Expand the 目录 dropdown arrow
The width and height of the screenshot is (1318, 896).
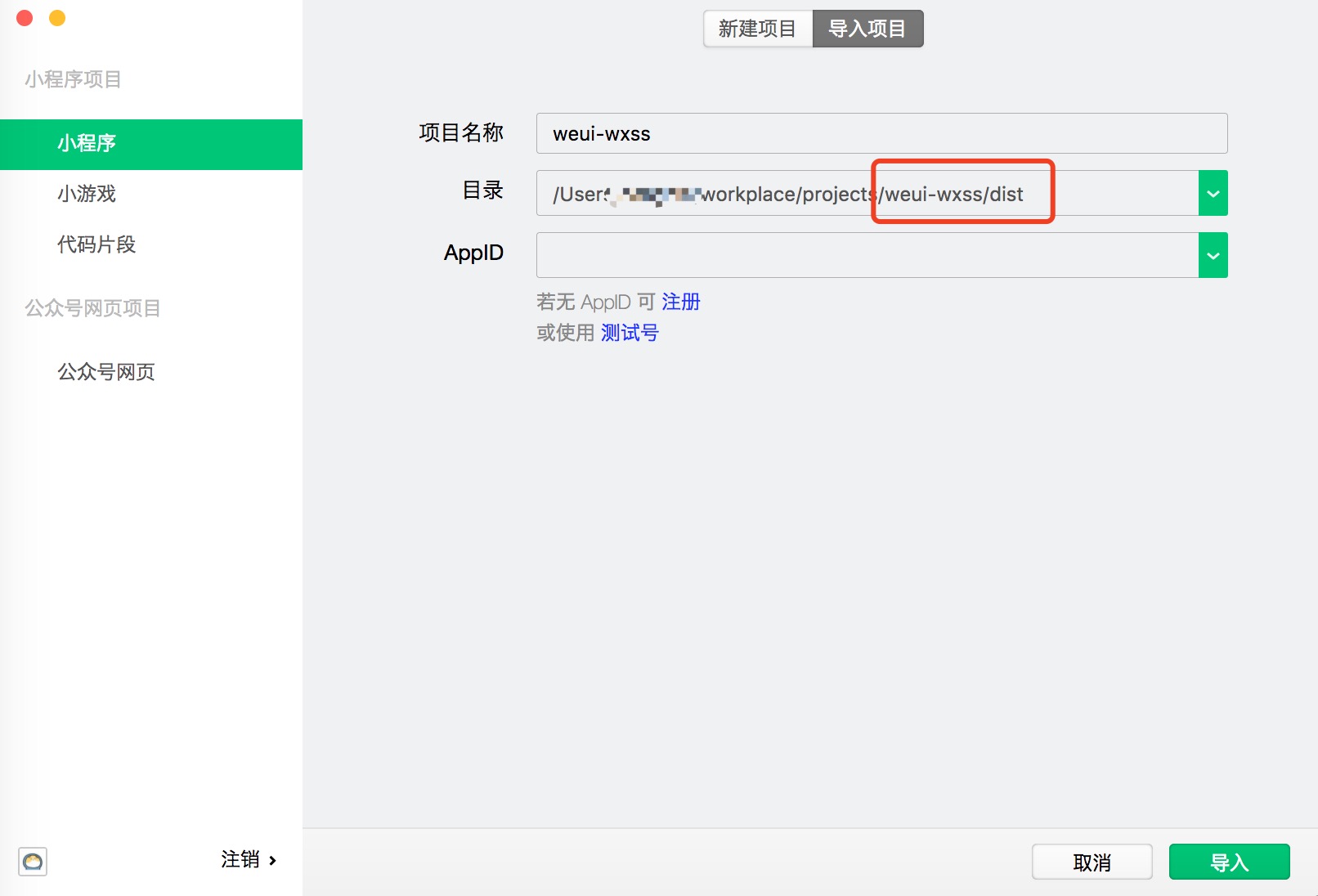click(1213, 194)
